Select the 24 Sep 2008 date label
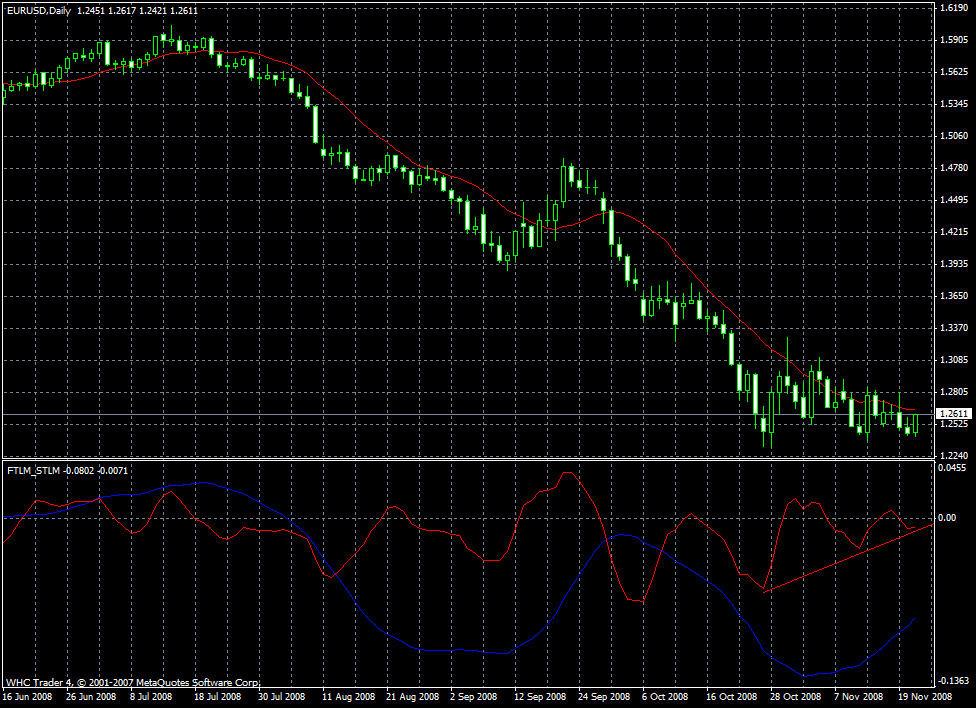Screen dimensions: 976x708 click(x=606, y=696)
